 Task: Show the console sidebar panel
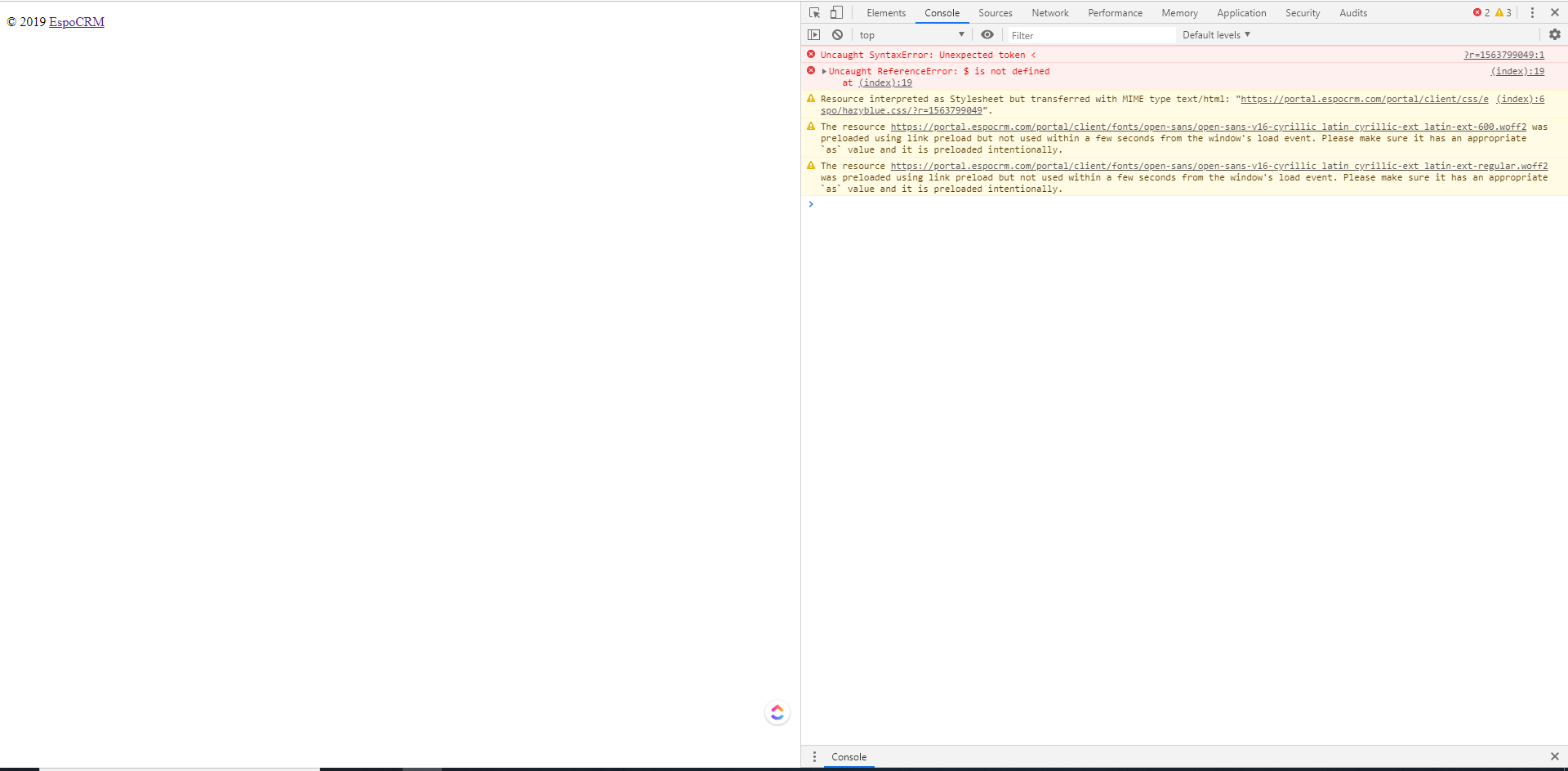point(813,35)
